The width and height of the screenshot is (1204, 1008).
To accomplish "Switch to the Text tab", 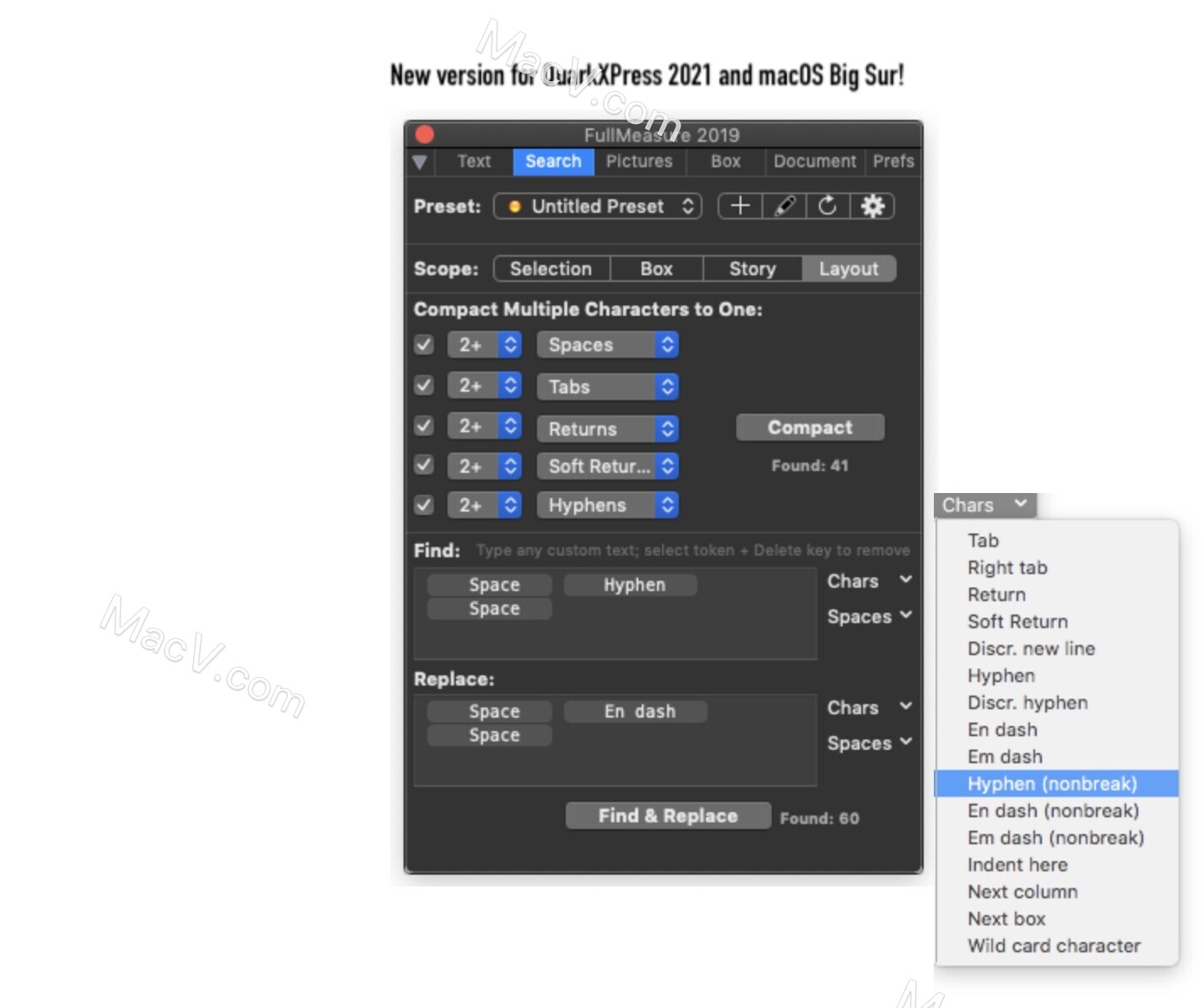I will (474, 161).
